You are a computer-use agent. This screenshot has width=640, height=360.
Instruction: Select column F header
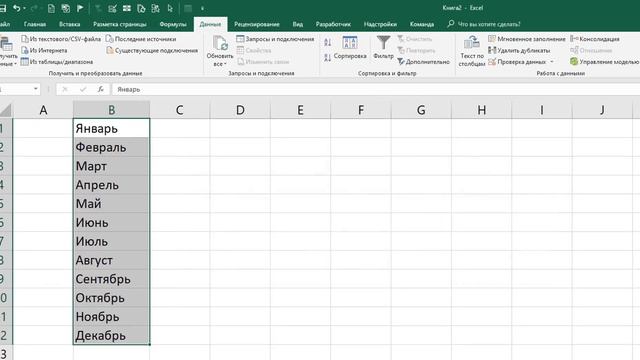point(361,110)
